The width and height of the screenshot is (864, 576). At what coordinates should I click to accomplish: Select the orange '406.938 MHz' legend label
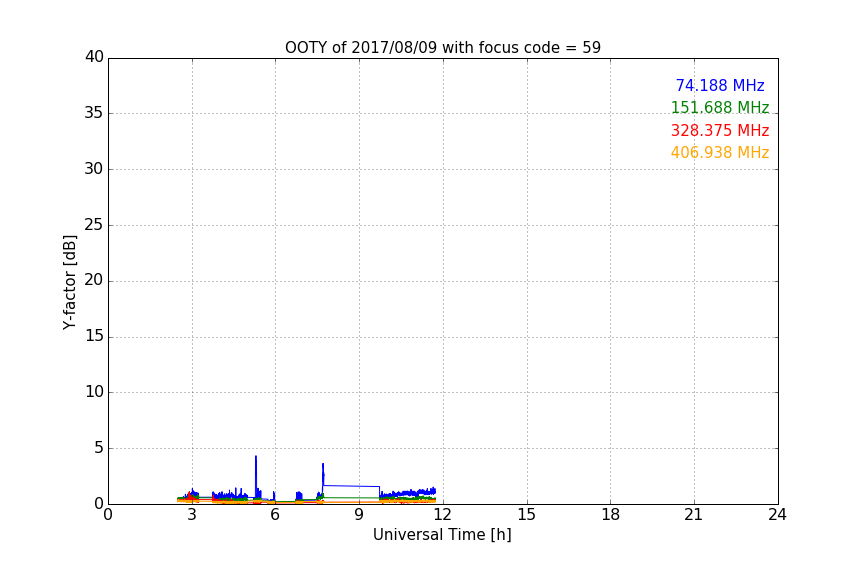coord(720,153)
